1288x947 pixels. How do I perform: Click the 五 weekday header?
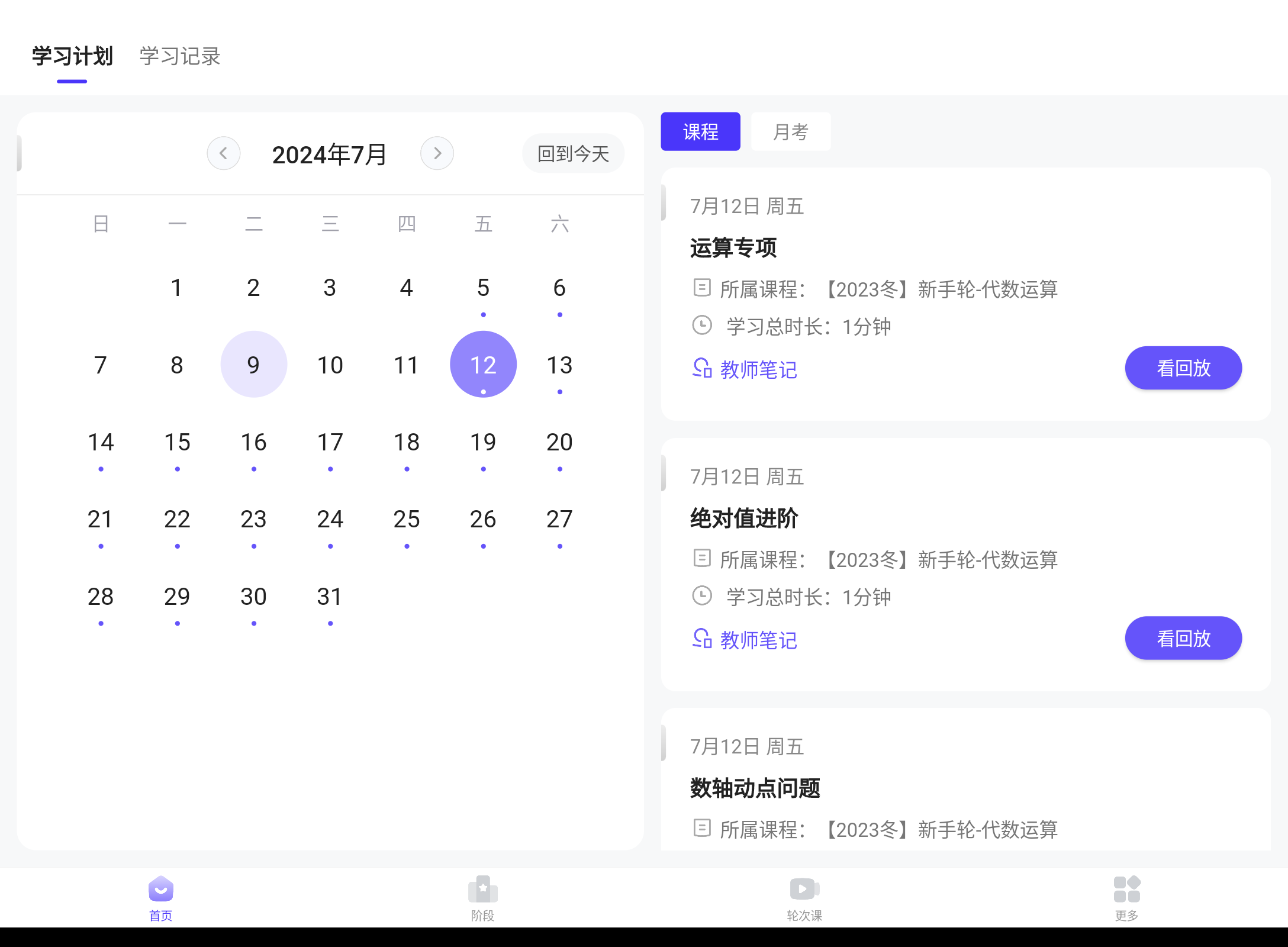[483, 224]
